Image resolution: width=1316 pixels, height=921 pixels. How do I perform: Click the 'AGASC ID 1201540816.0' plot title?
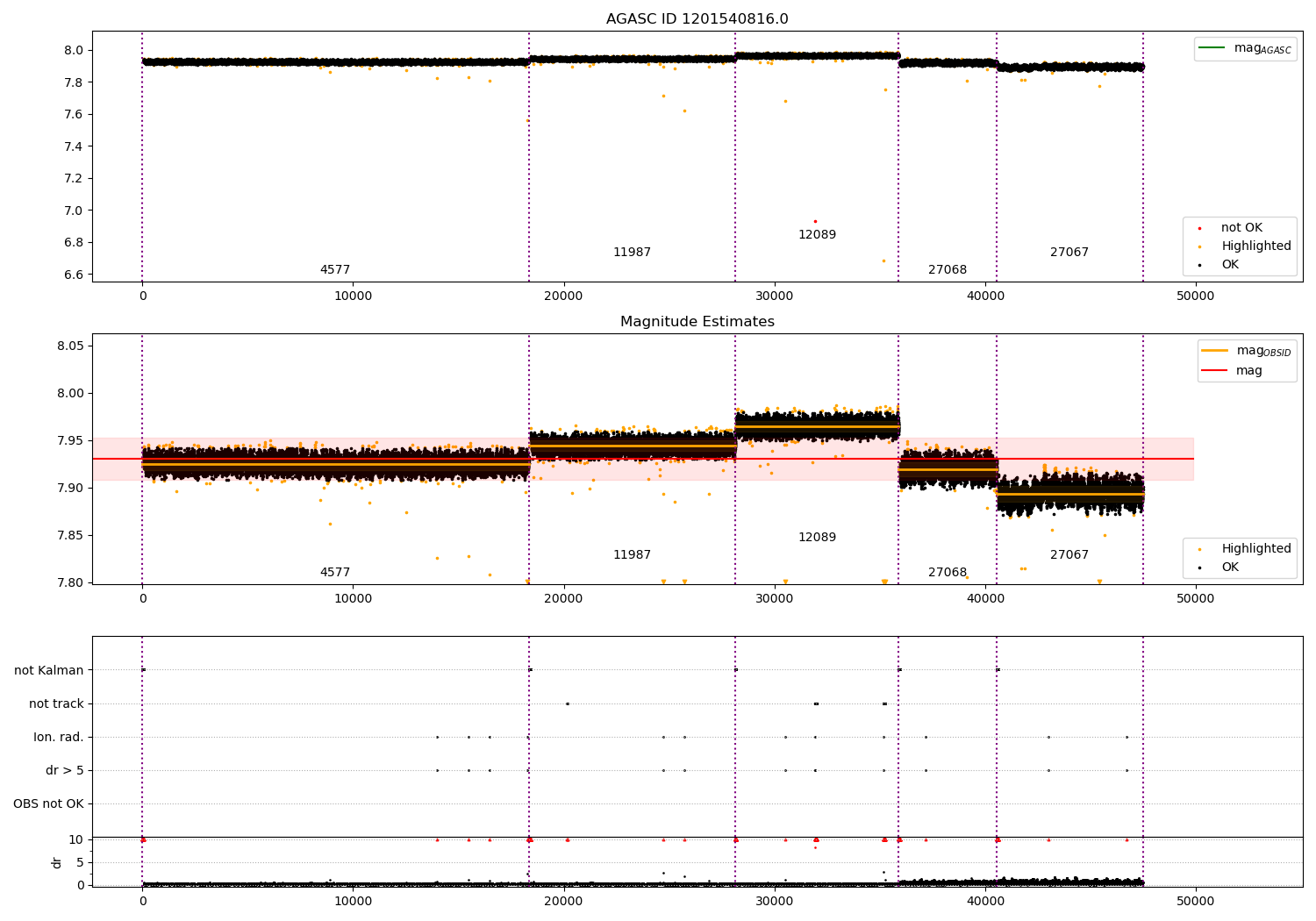(697, 19)
